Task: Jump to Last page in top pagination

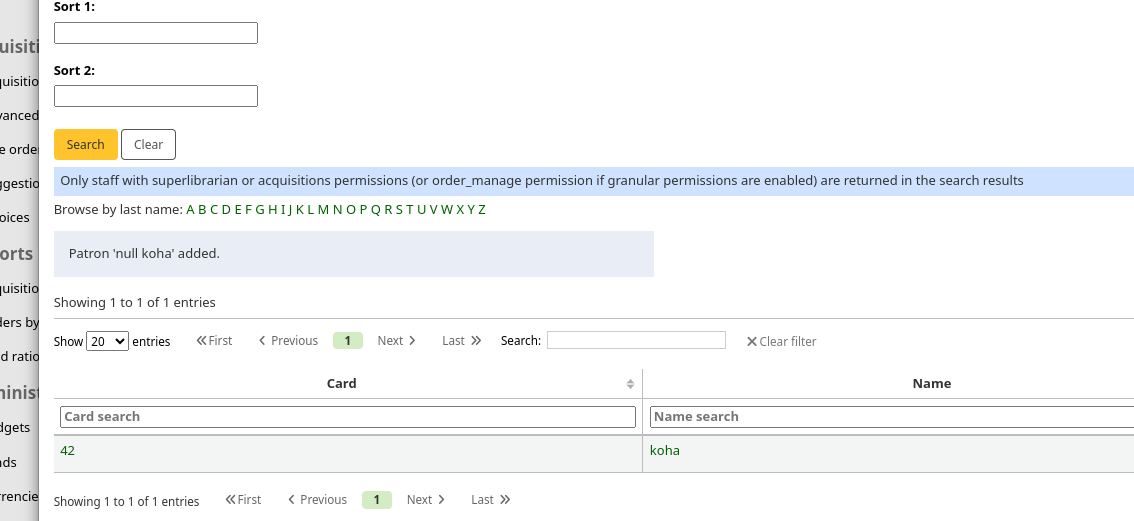Action: [461, 341]
